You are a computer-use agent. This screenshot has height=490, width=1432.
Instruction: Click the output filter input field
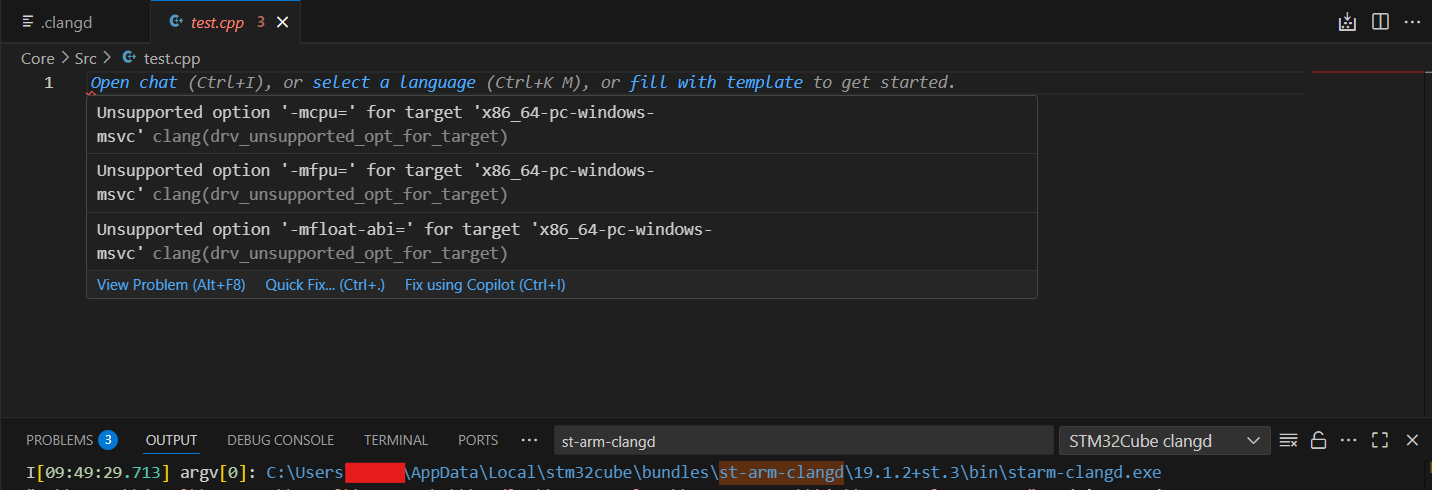802,440
